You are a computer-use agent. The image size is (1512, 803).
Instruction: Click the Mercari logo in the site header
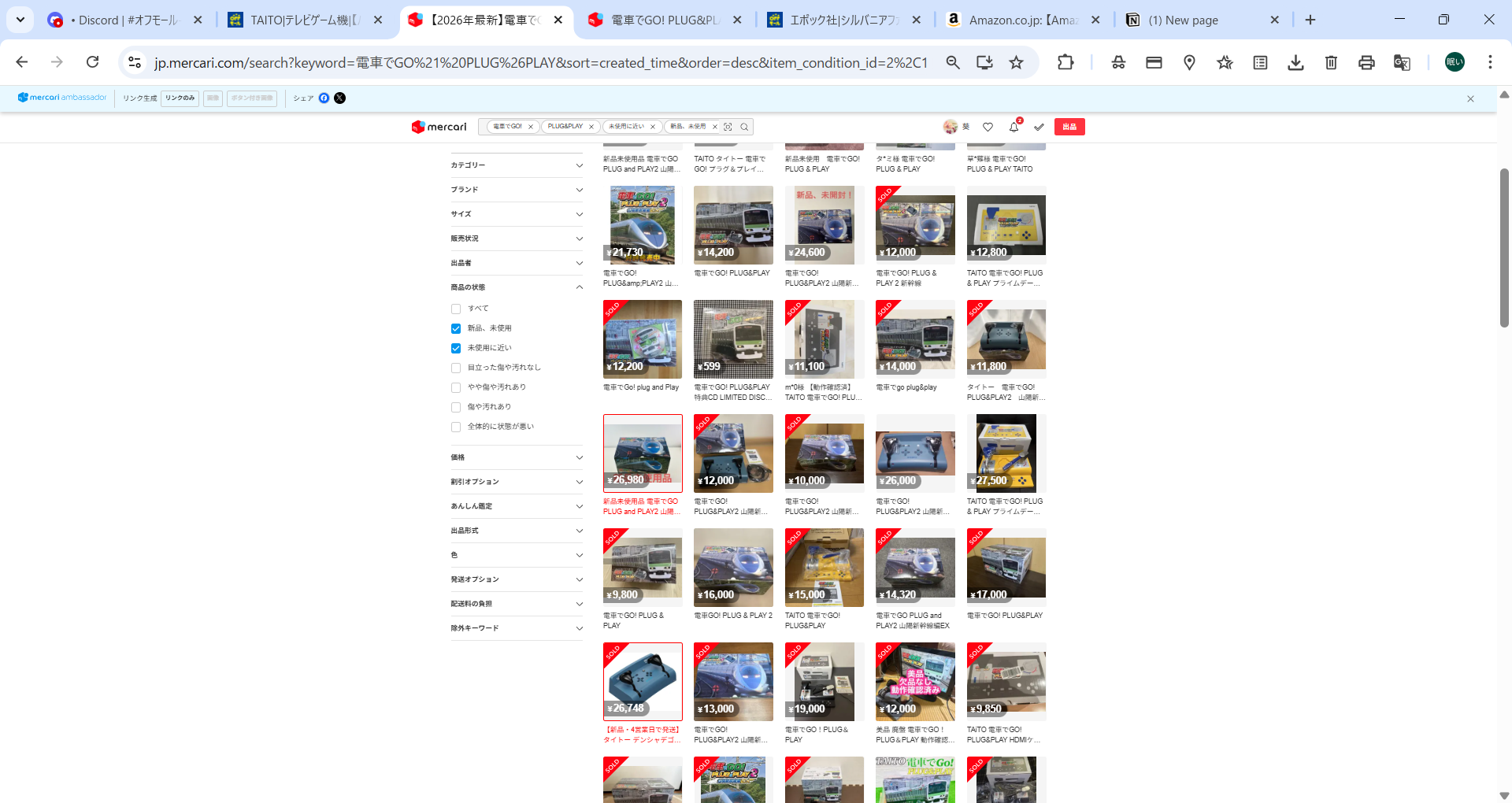(x=439, y=127)
